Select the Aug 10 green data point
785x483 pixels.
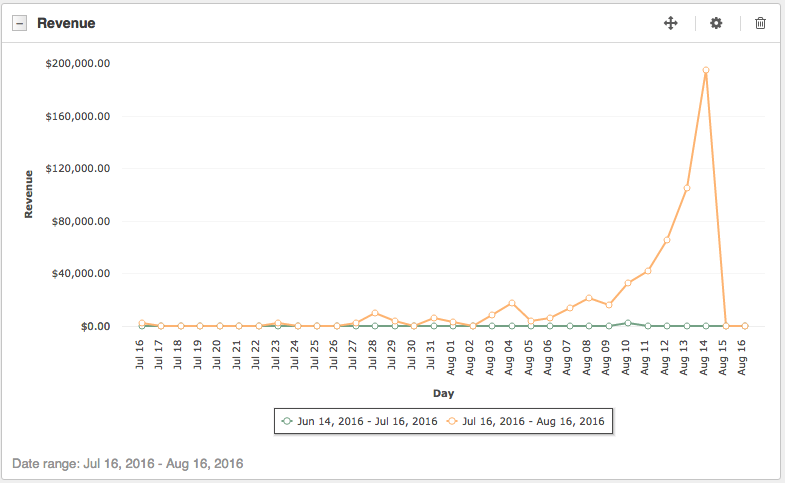click(628, 323)
